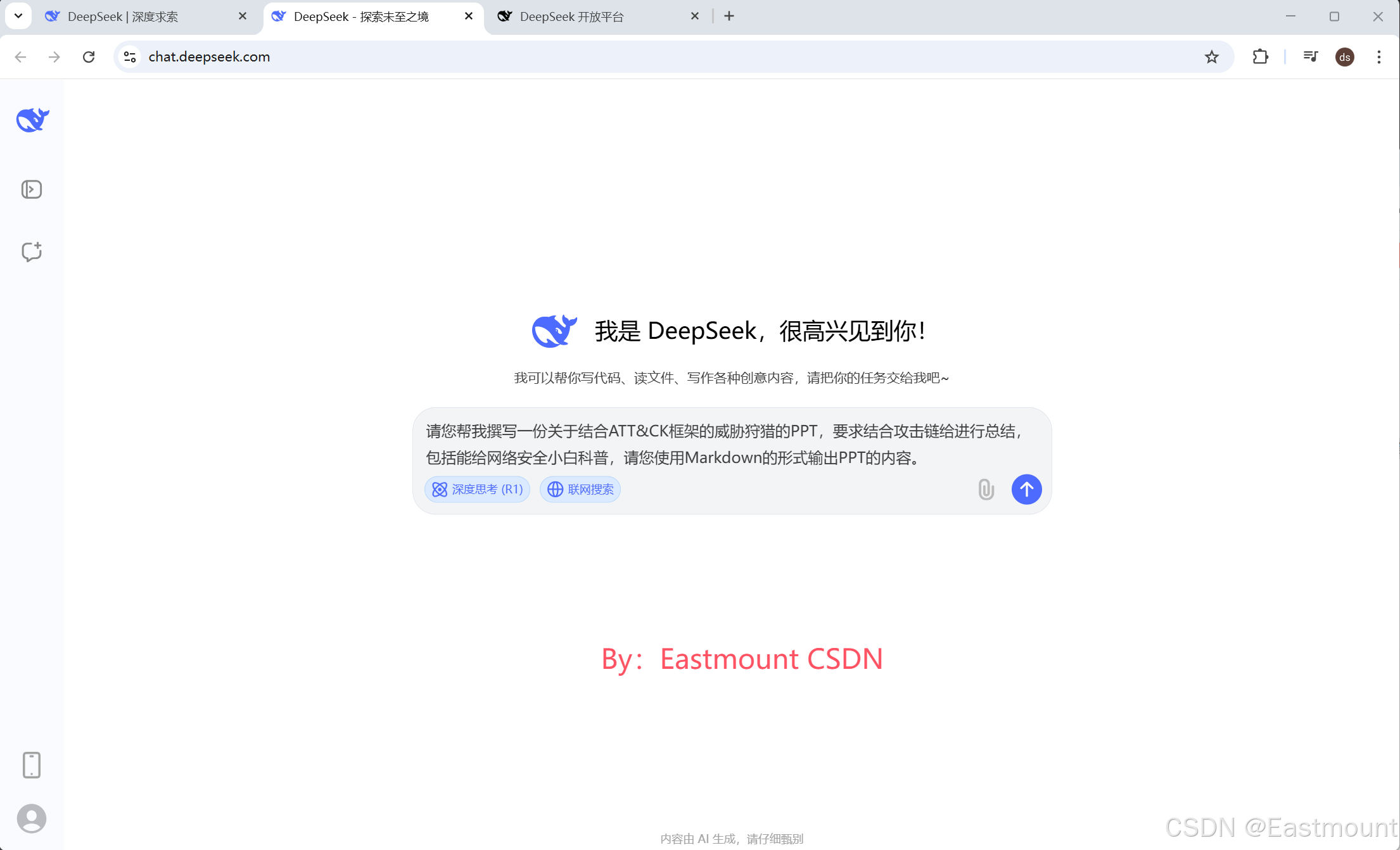Reload the current page

(89, 57)
